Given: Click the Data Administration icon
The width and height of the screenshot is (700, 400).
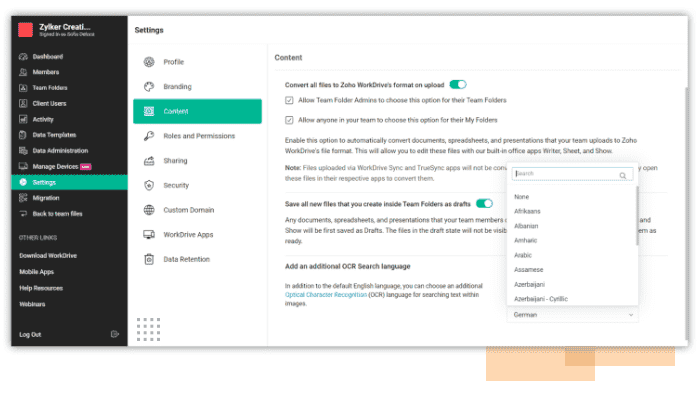Looking at the screenshot, I should point(23,151).
